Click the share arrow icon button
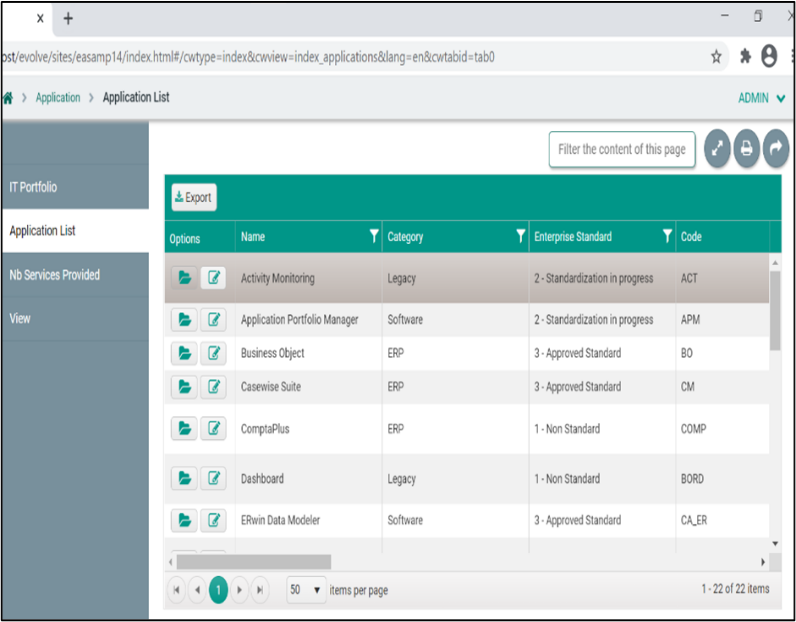796x622 pixels. click(x=776, y=149)
